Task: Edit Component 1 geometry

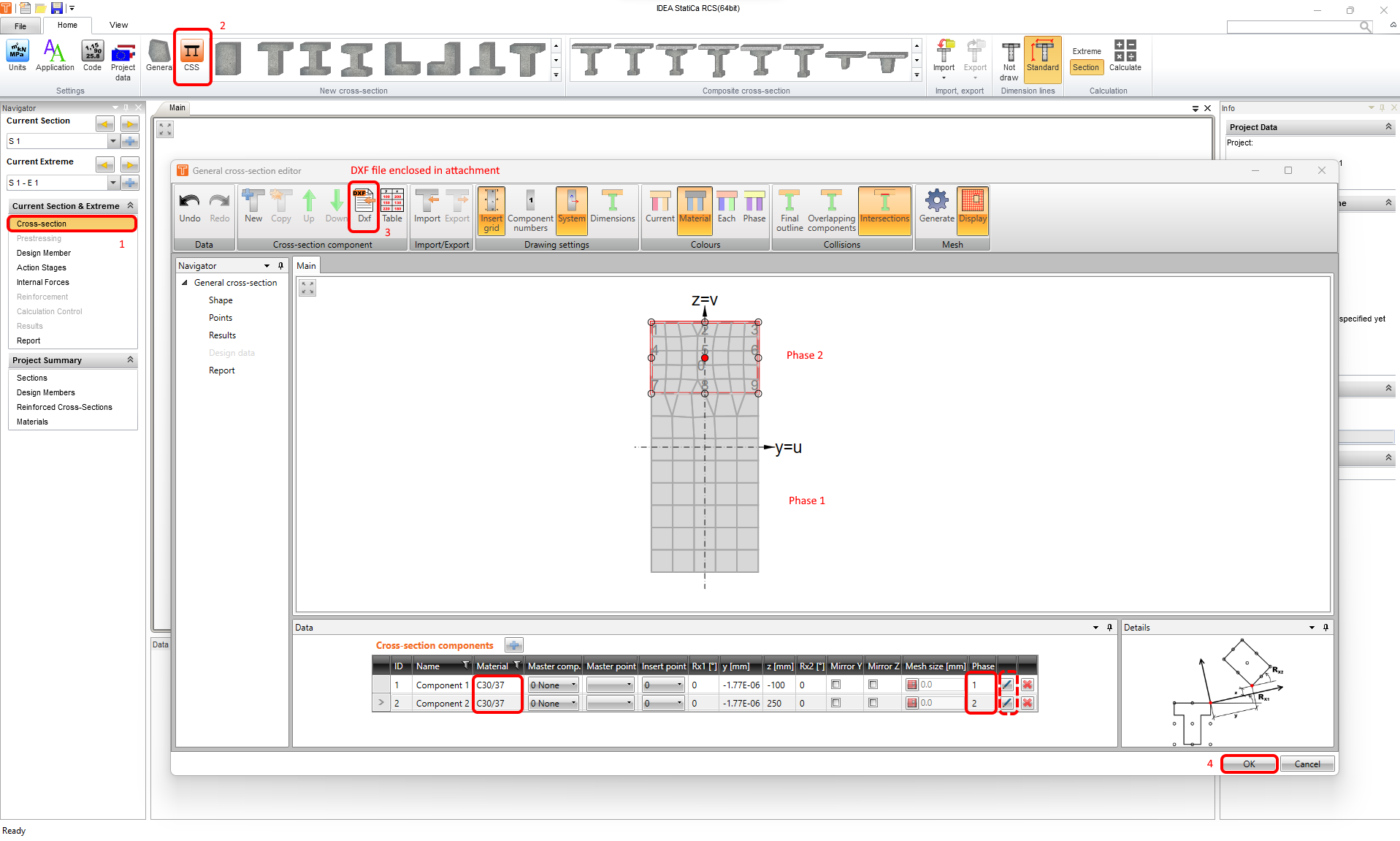Action: [x=1008, y=685]
